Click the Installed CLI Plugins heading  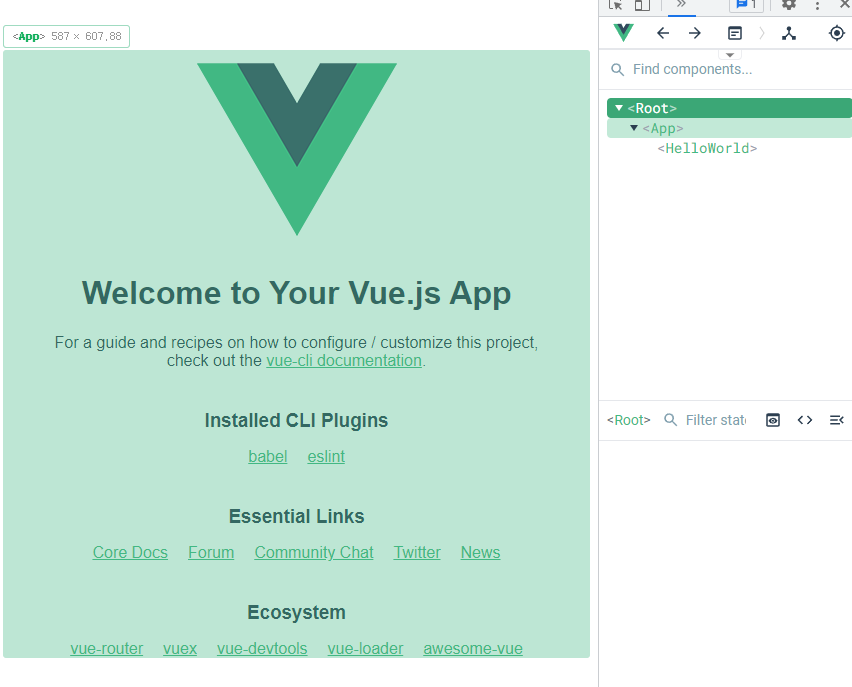click(297, 421)
